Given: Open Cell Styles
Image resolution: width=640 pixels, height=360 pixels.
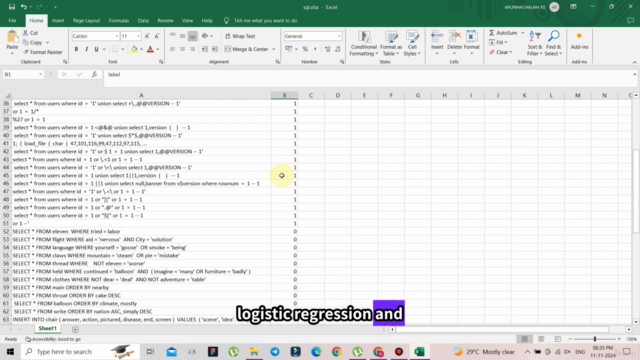Looking at the screenshot, I should 412,44.
